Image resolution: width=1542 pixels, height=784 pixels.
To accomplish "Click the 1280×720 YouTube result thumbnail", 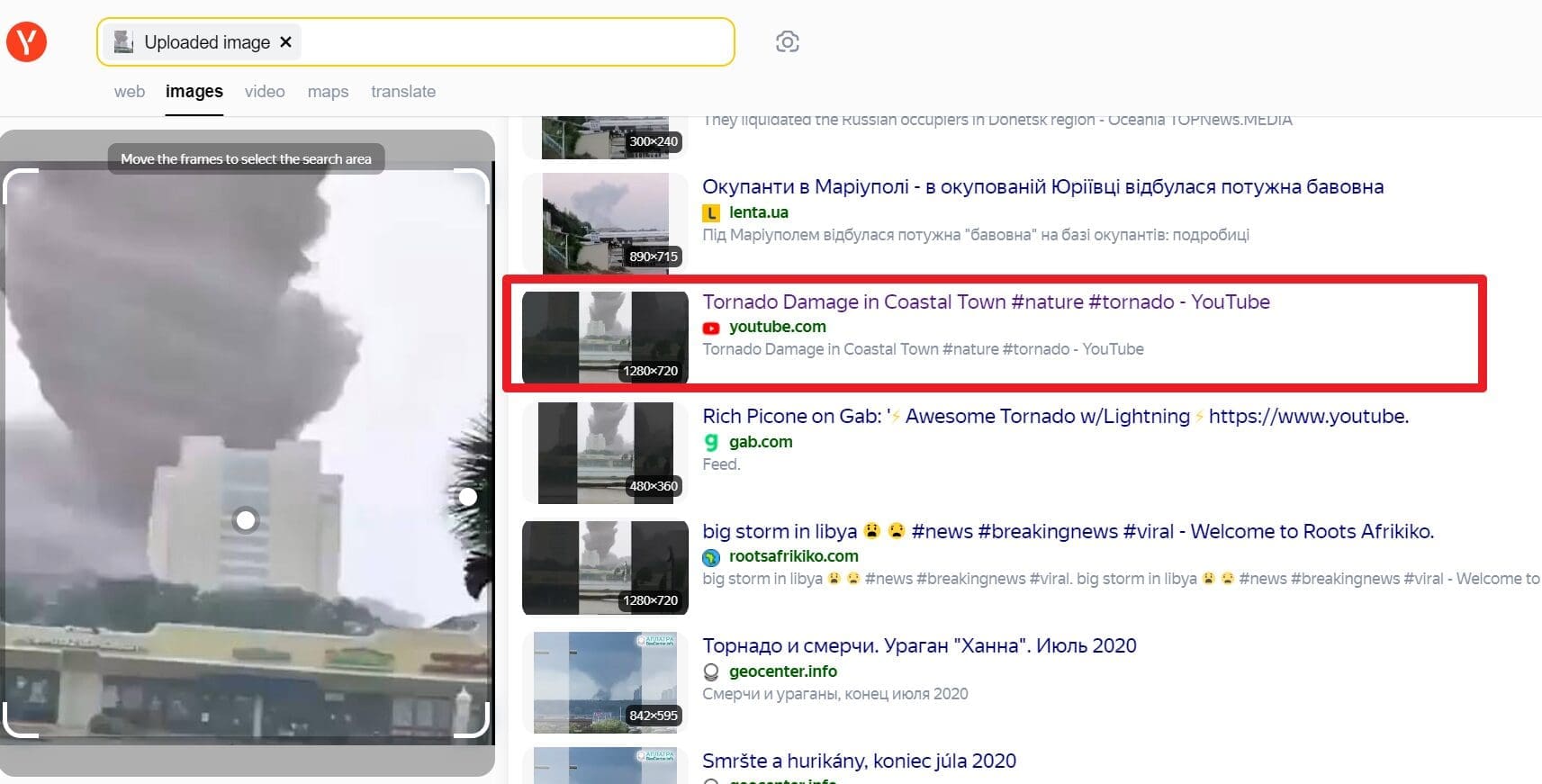I will point(605,338).
